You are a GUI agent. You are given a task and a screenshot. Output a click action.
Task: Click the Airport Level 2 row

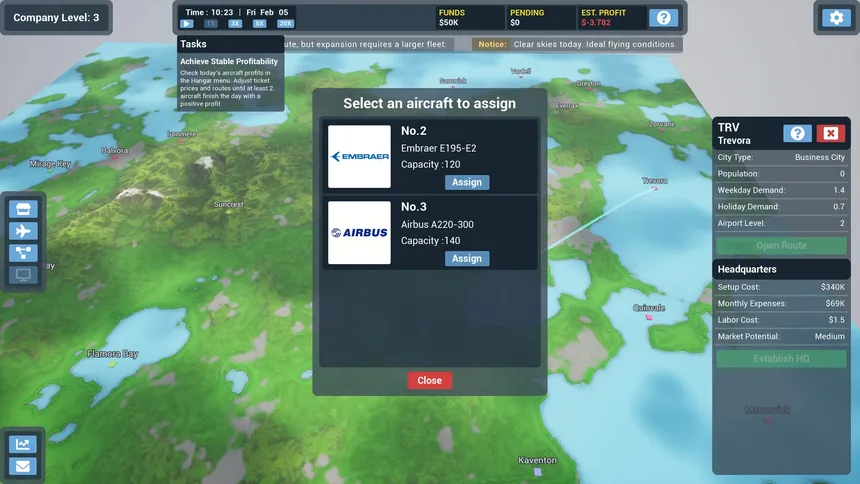click(x=781, y=223)
